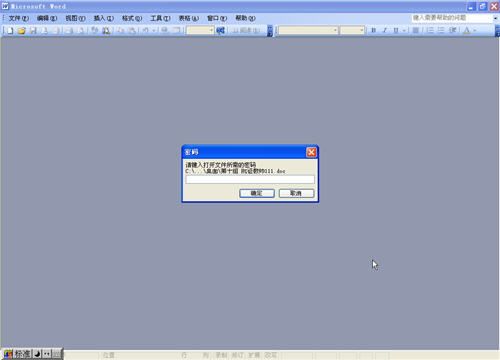Click 标准 on the IME bar
This screenshot has width=500, height=360.
22,354
